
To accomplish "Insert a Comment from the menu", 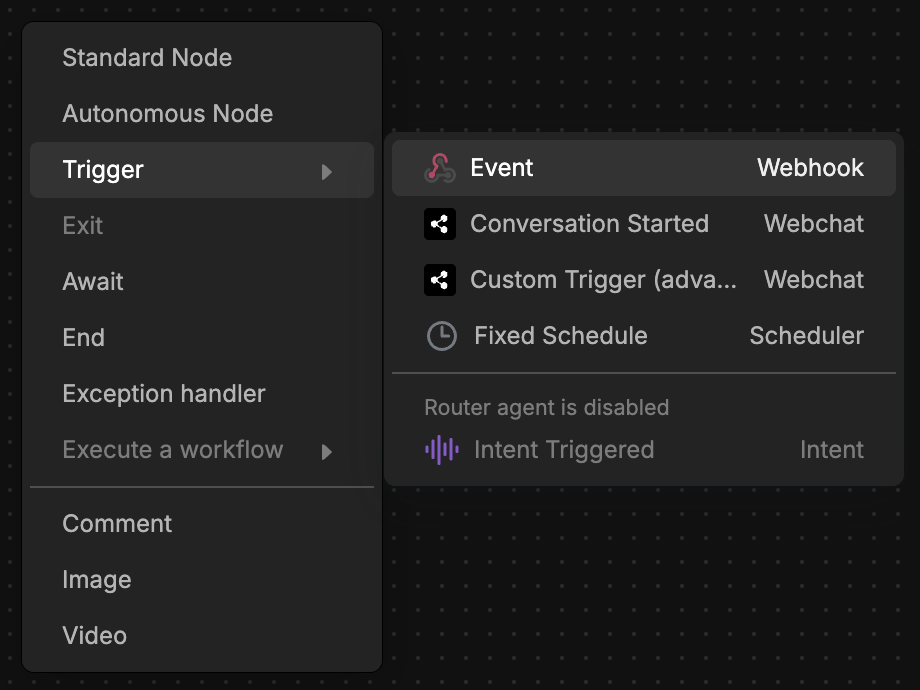I will click(117, 523).
